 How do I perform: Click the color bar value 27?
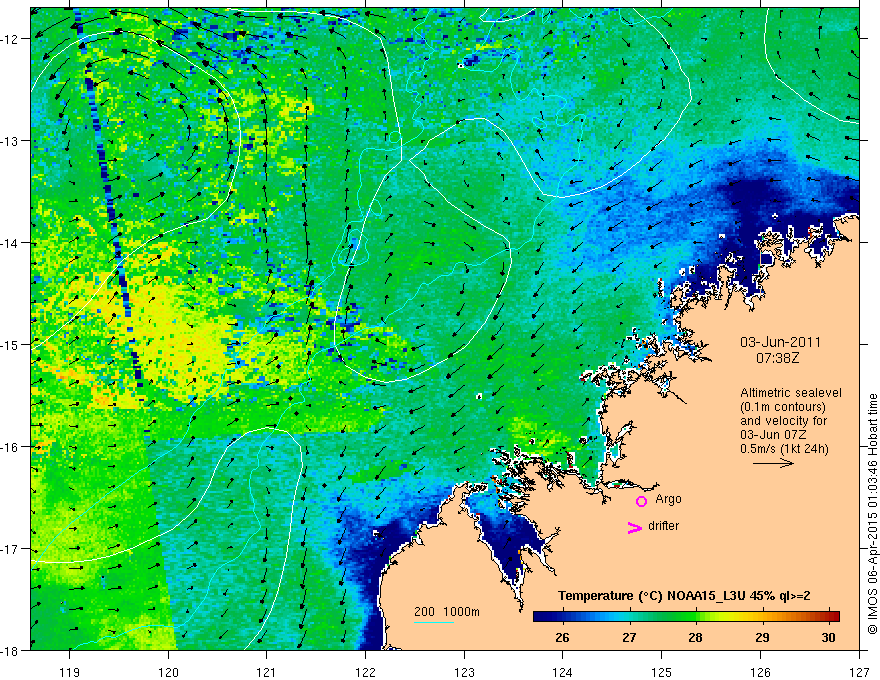coord(629,637)
